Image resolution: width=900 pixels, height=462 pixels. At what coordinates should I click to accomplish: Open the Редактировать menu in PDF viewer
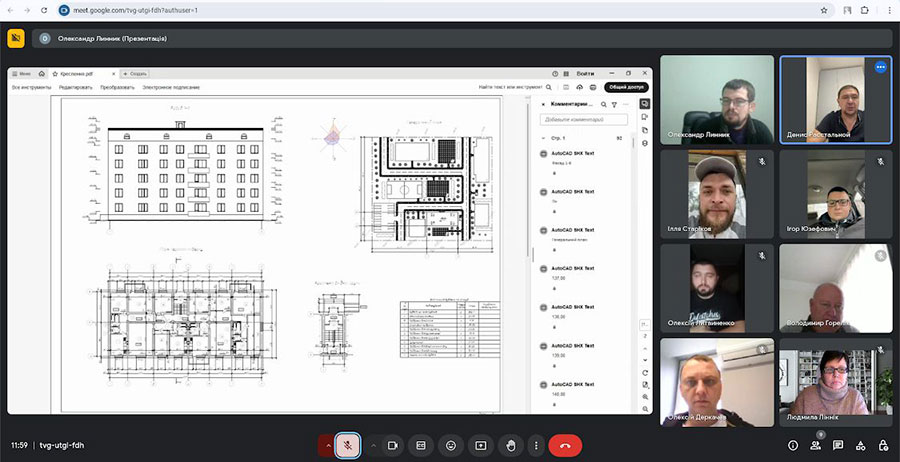point(75,87)
